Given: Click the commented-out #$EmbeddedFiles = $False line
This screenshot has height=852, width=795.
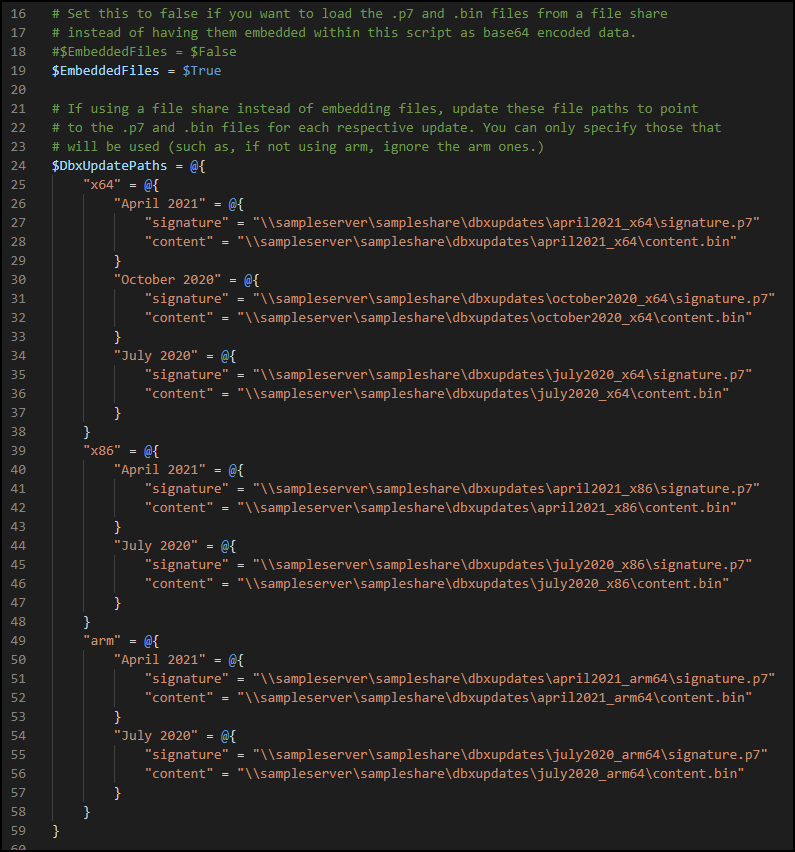Looking at the screenshot, I should click(144, 52).
